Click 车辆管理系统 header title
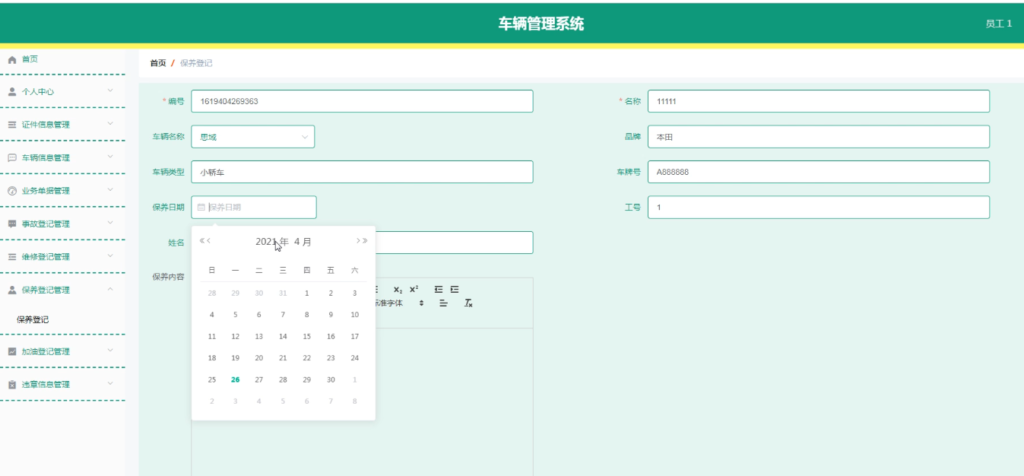The width and height of the screenshot is (1024, 476). (x=541, y=24)
